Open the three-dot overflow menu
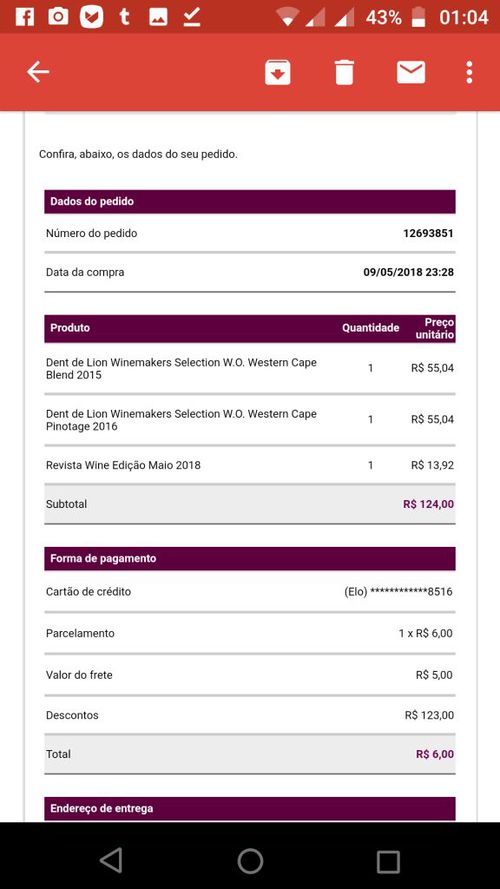Screen dimensions: 500x889 [x=469, y=73]
